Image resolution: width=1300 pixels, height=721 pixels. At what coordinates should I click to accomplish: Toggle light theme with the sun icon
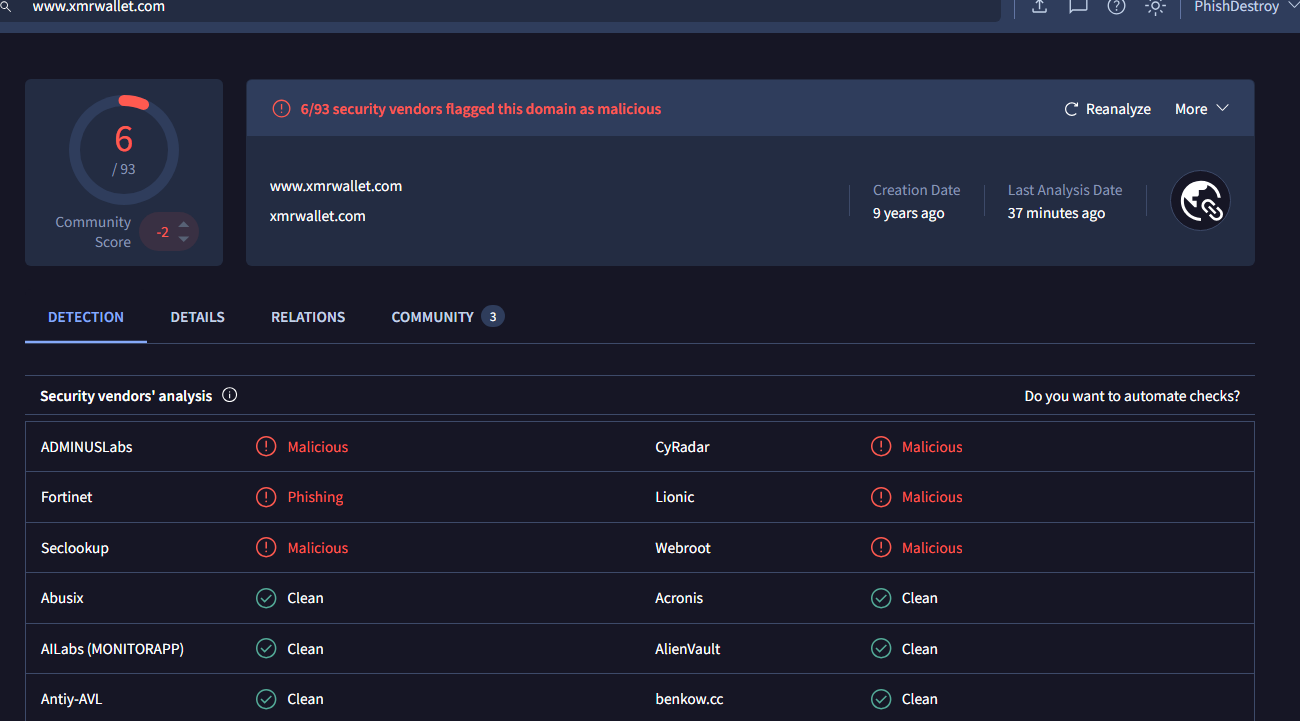pyautogui.click(x=1155, y=7)
